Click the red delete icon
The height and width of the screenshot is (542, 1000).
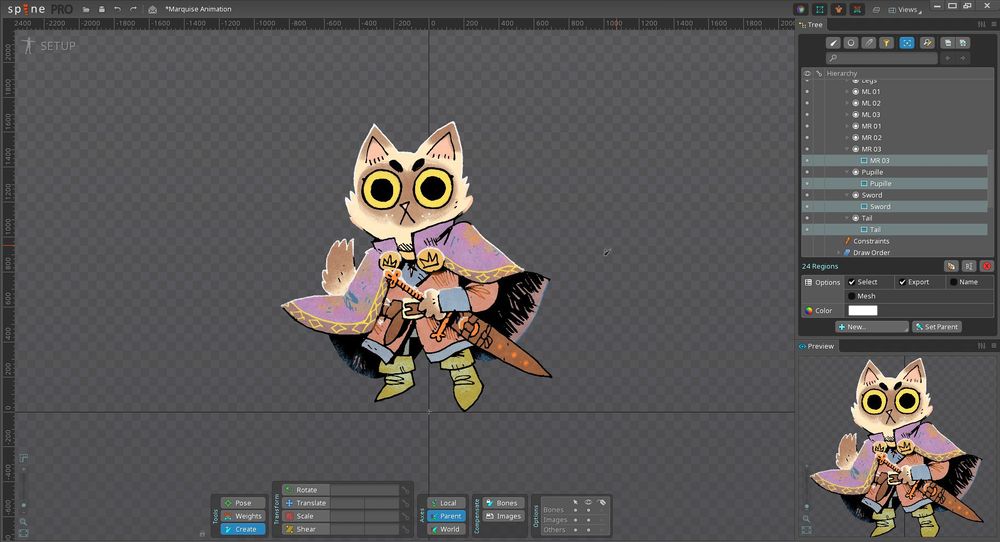(x=987, y=266)
